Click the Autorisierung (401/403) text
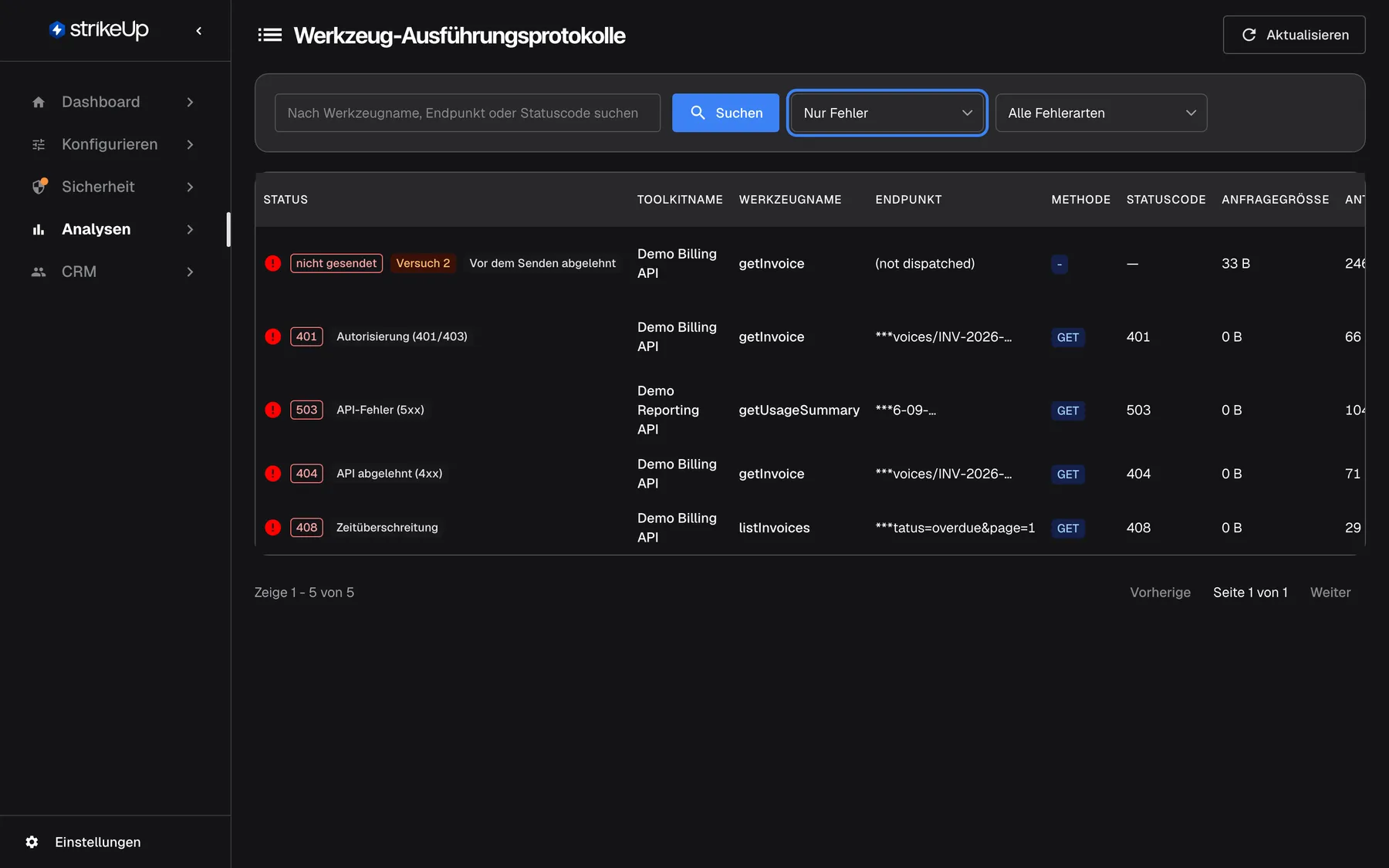 pyautogui.click(x=401, y=336)
